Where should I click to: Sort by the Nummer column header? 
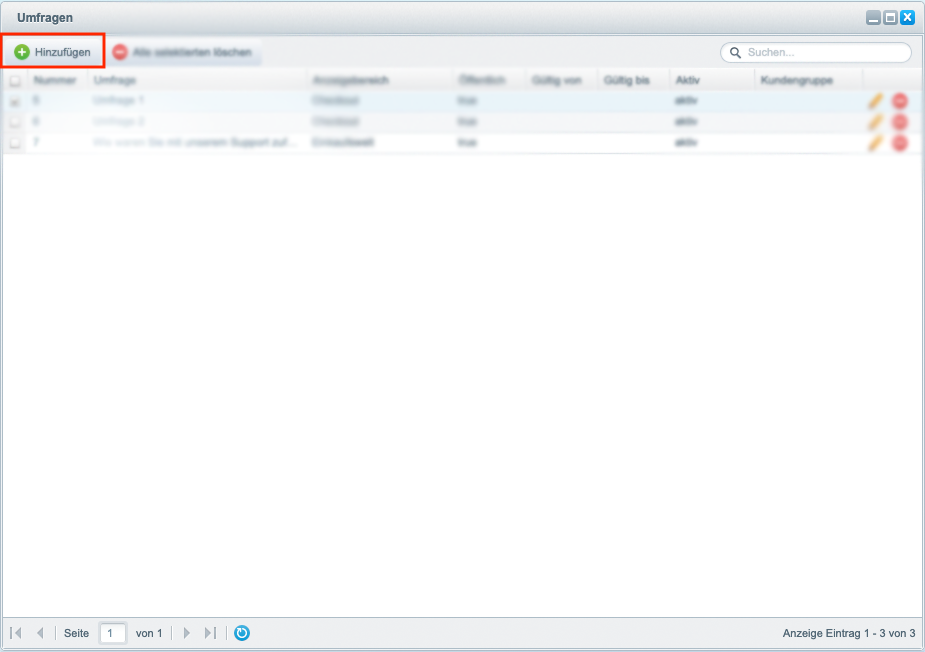(55, 80)
